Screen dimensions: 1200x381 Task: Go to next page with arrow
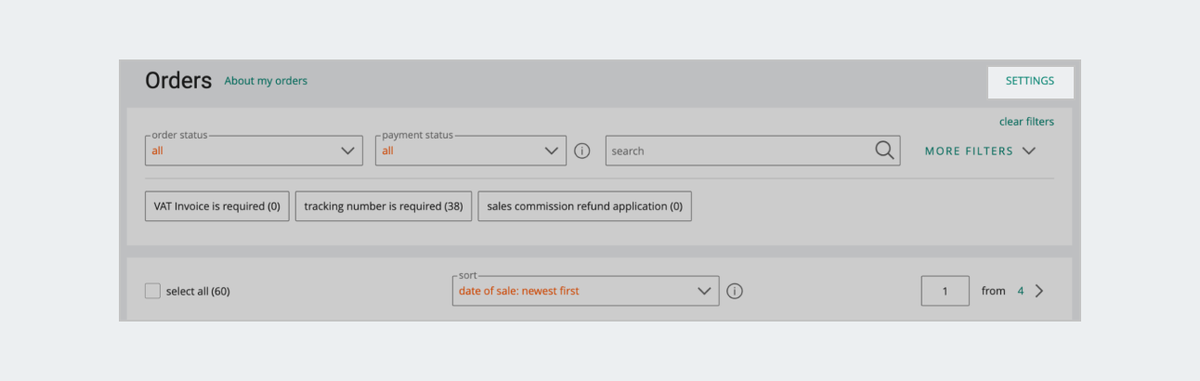click(1039, 291)
